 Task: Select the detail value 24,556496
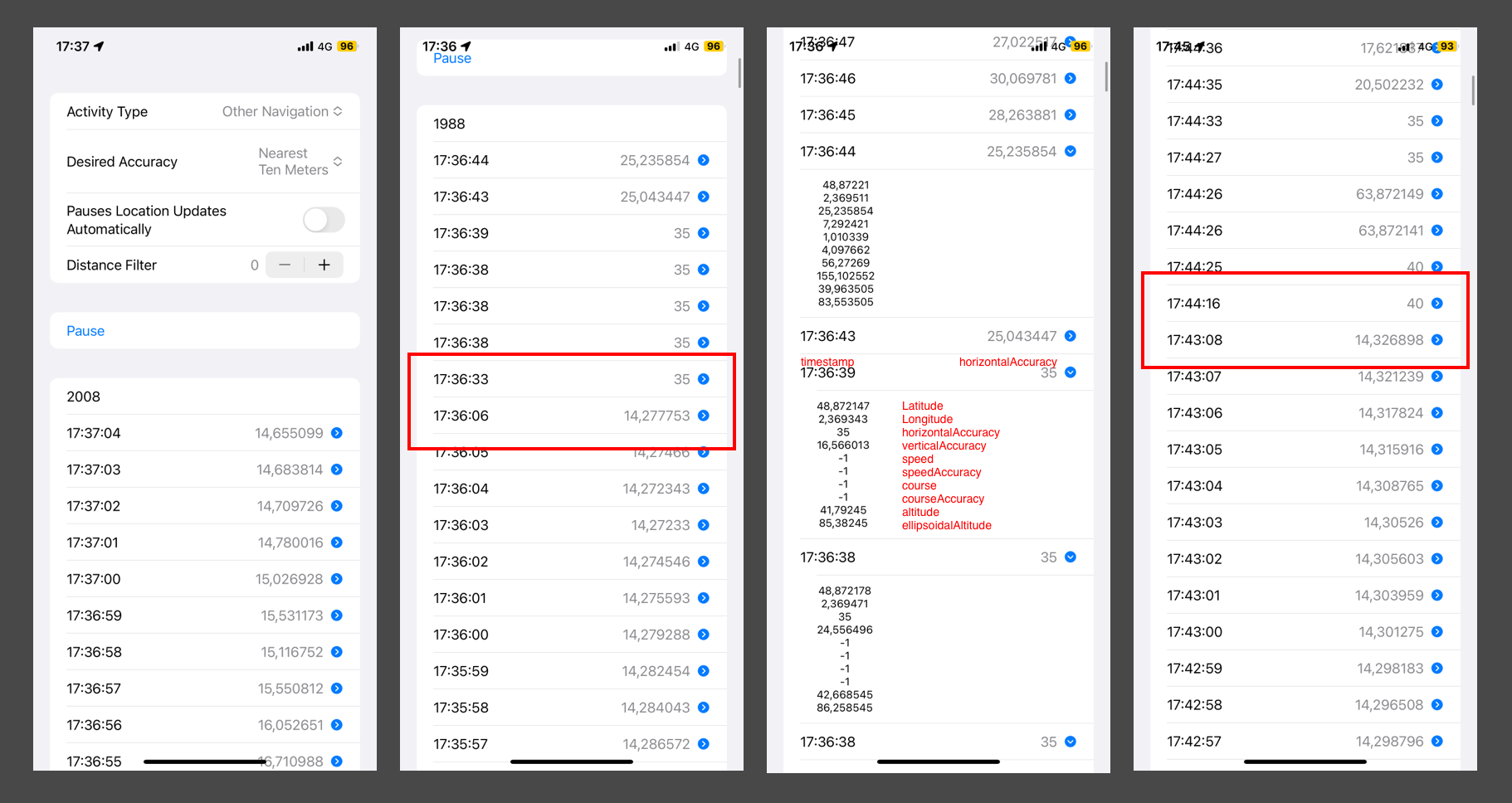point(845,630)
